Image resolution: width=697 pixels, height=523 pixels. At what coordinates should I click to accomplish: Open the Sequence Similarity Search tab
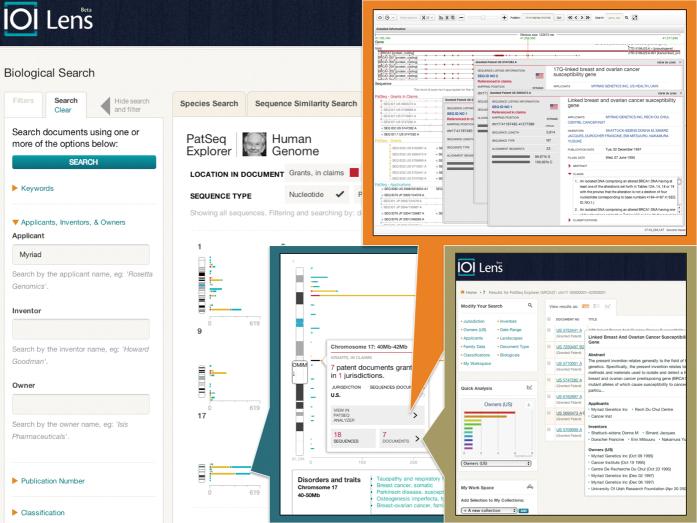(x=305, y=103)
